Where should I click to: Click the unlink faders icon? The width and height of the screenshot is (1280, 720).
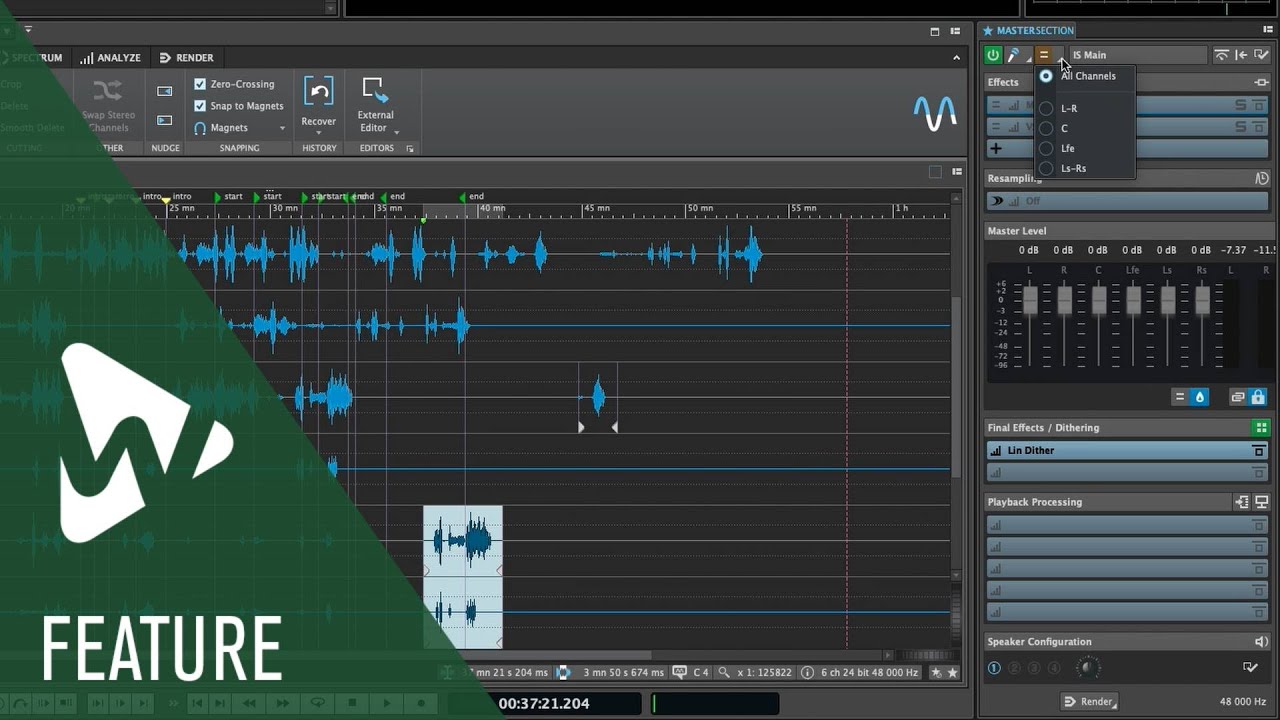click(1238, 397)
